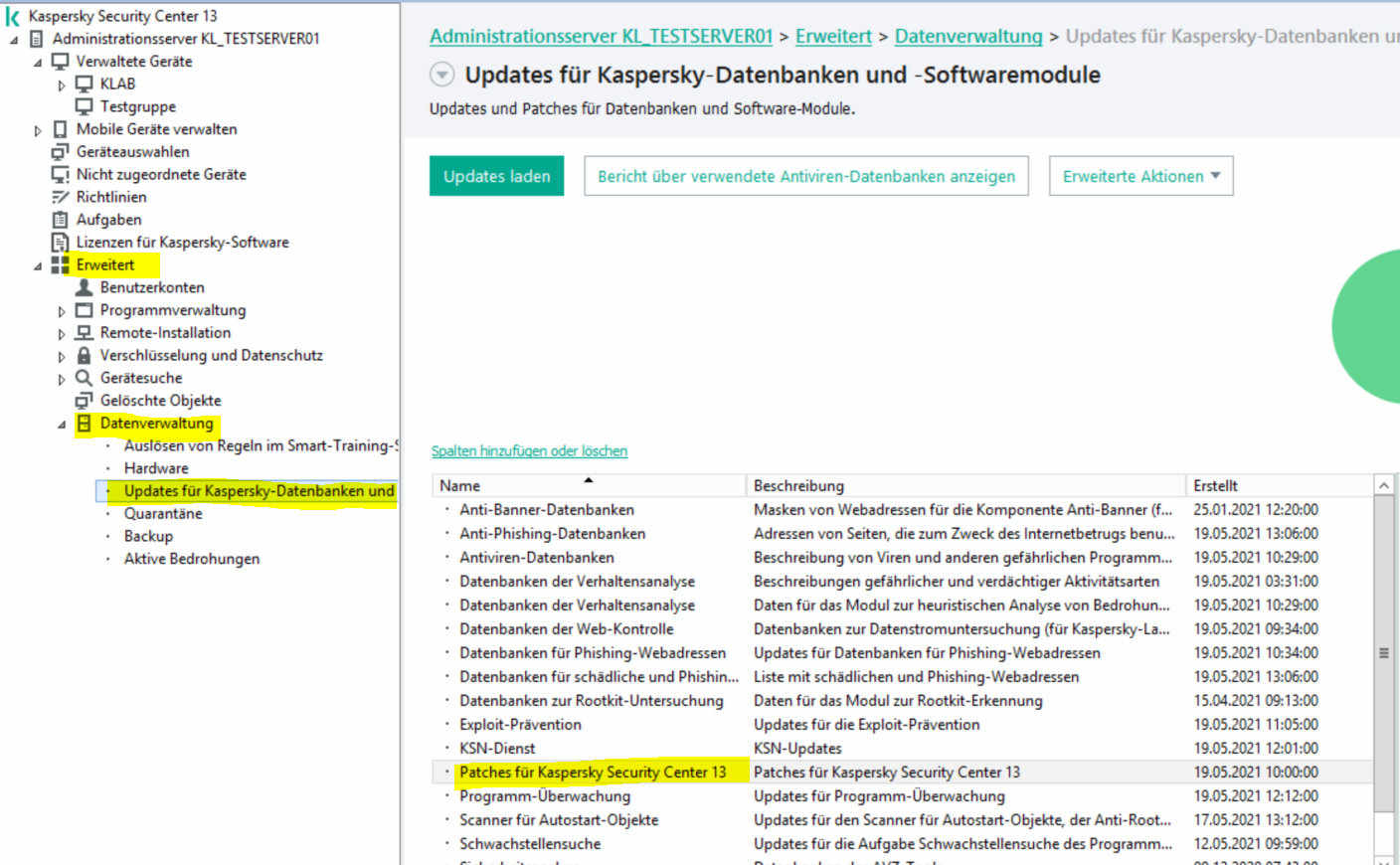Image resolution: width=1400 pixels, height=865 pixels.
Task: Select Auslösen von Regeln im Smart-Training item
Action: [261, 446]
